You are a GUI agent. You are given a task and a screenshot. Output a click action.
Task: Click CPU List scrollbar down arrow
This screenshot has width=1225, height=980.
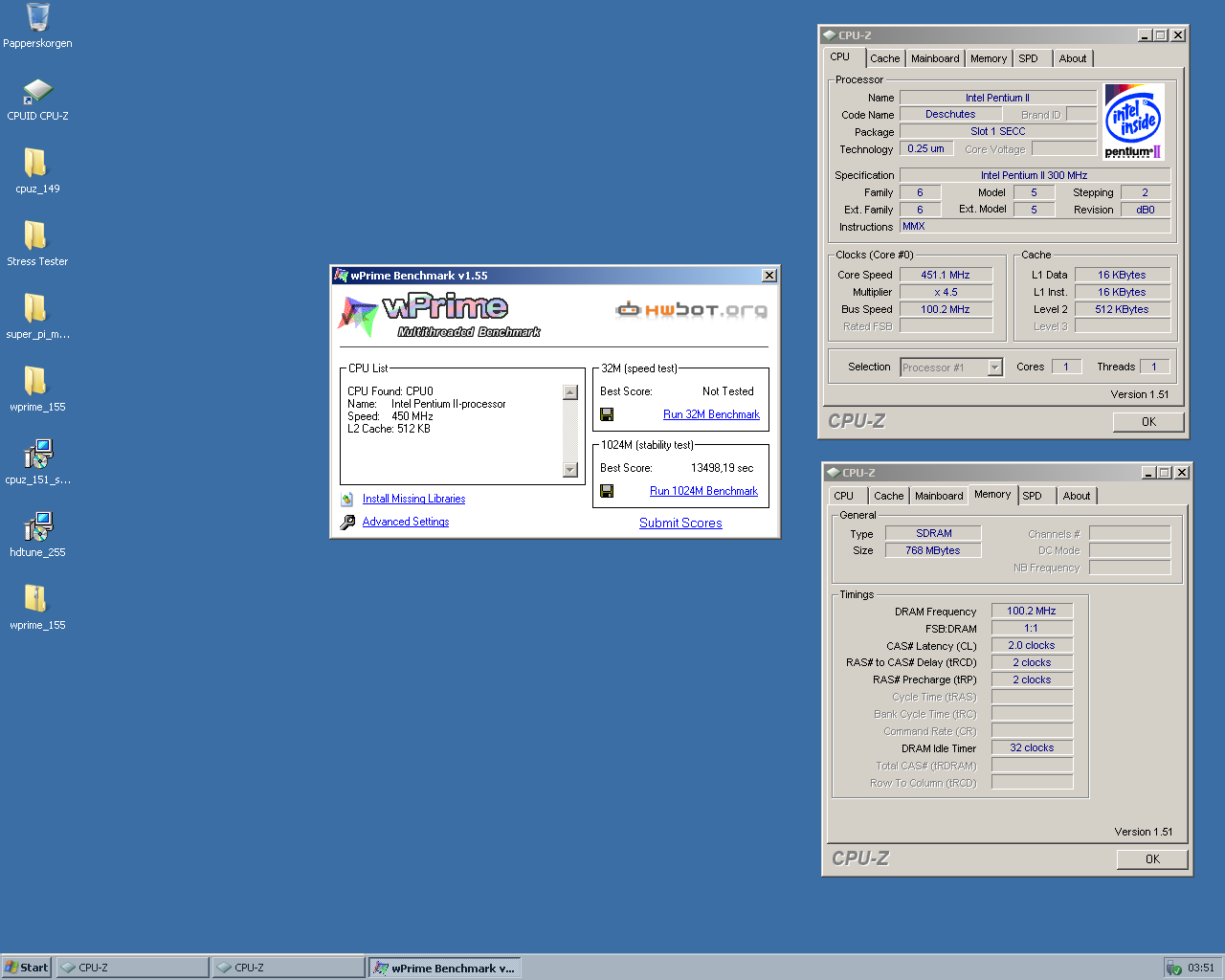[x=570, y=469]
